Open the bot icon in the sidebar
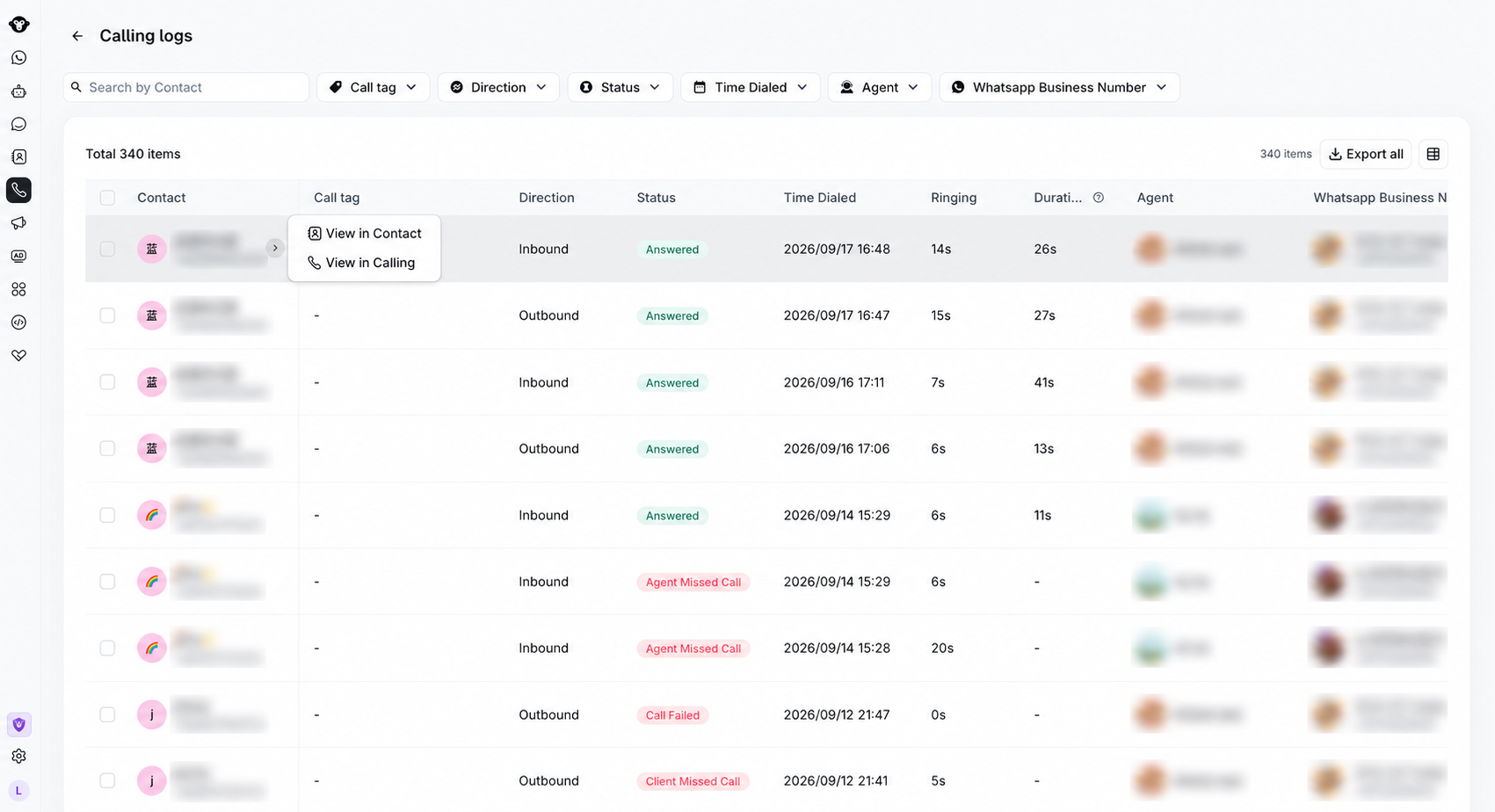 click(18, 91)
